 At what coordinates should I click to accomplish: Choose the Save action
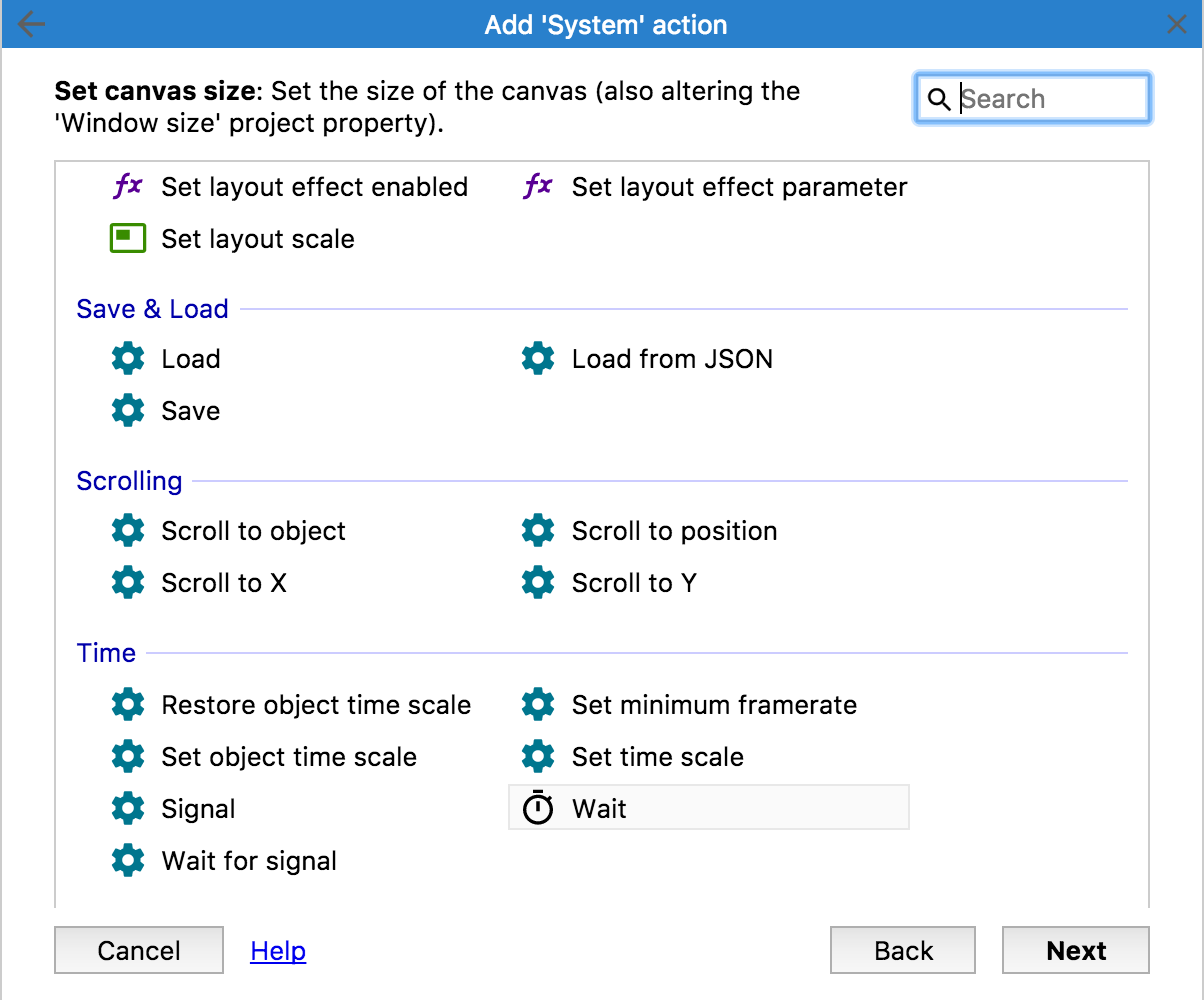click(x=190, y=411)
